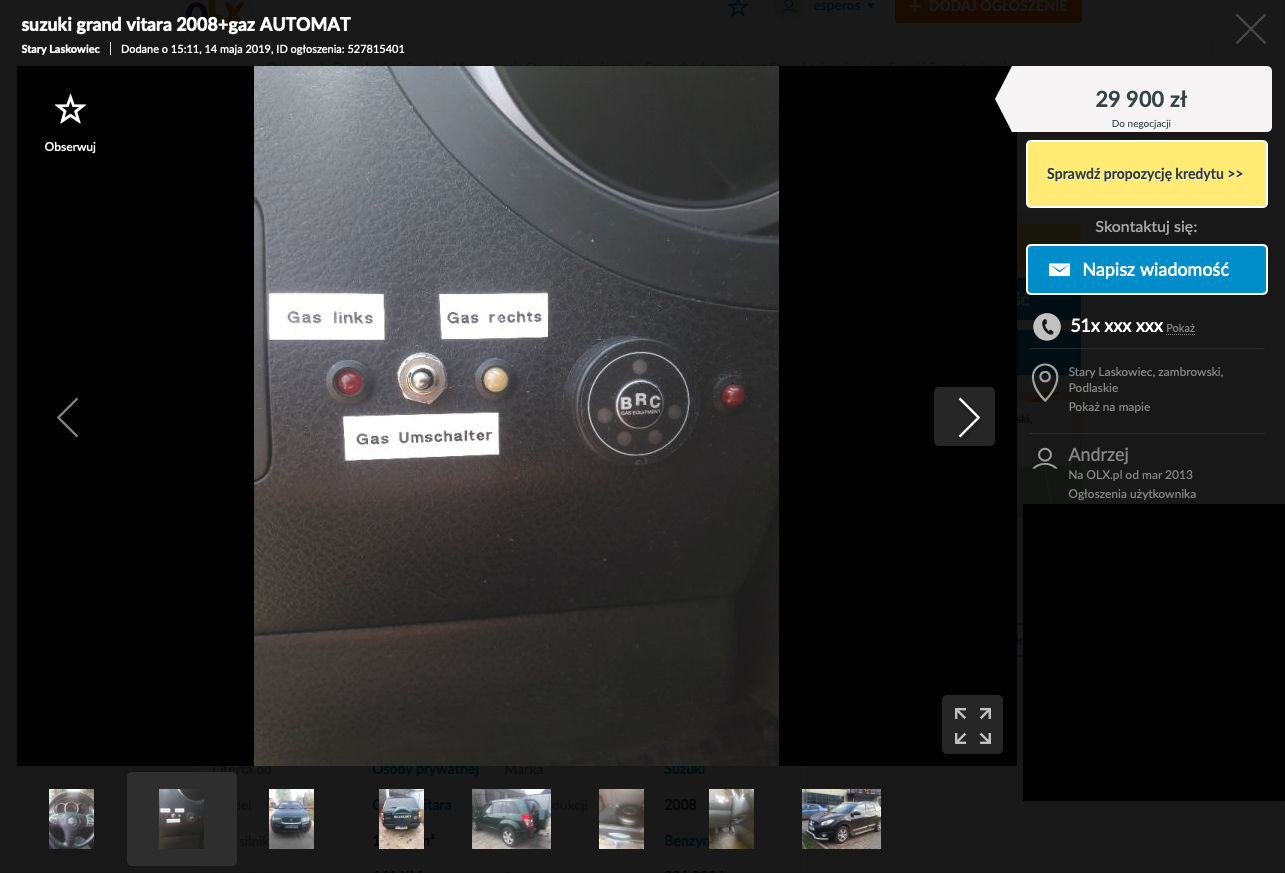This screenshot has height=874, width=1285.
Task: Open fullscreen view of the photo
Action: click(x=972, y=725)
